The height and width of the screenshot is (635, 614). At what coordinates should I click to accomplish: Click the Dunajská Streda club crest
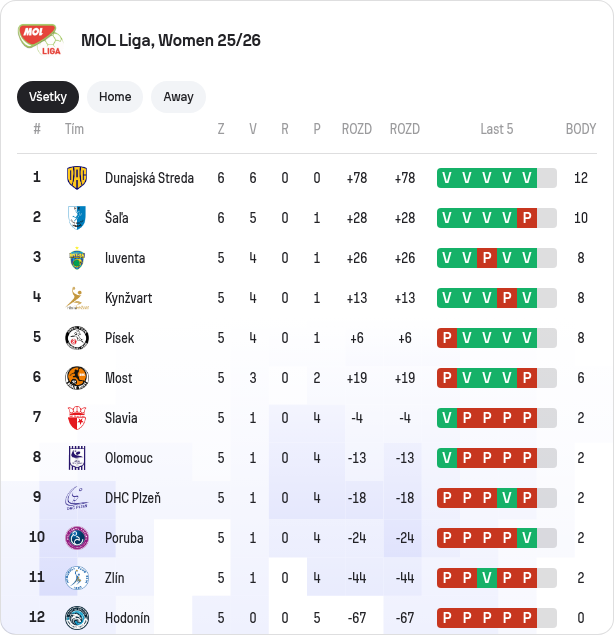(x=77, y=177)
